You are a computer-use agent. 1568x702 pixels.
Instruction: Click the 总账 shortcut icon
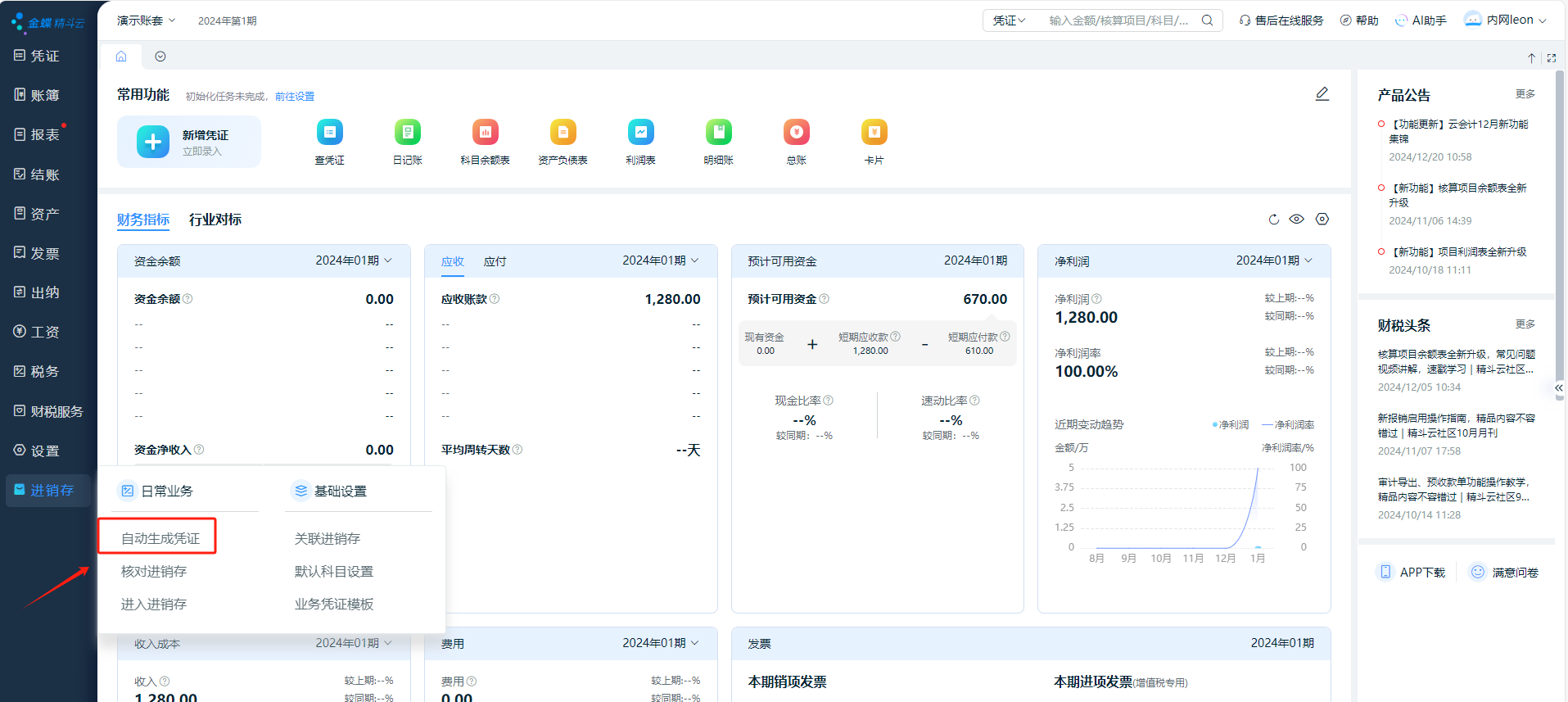(796, 133)
